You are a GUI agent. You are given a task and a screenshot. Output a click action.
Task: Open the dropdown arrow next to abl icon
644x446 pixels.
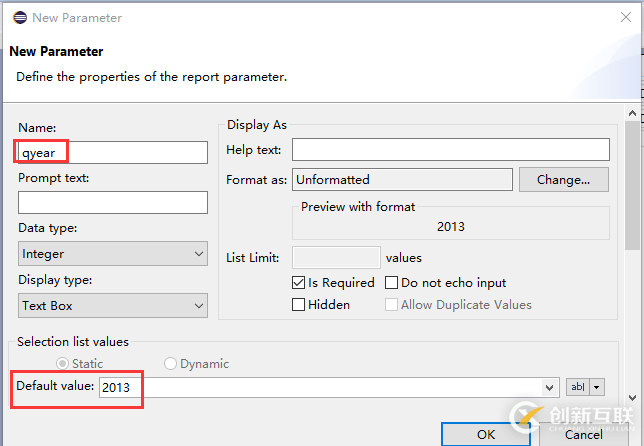pos(597,387)
